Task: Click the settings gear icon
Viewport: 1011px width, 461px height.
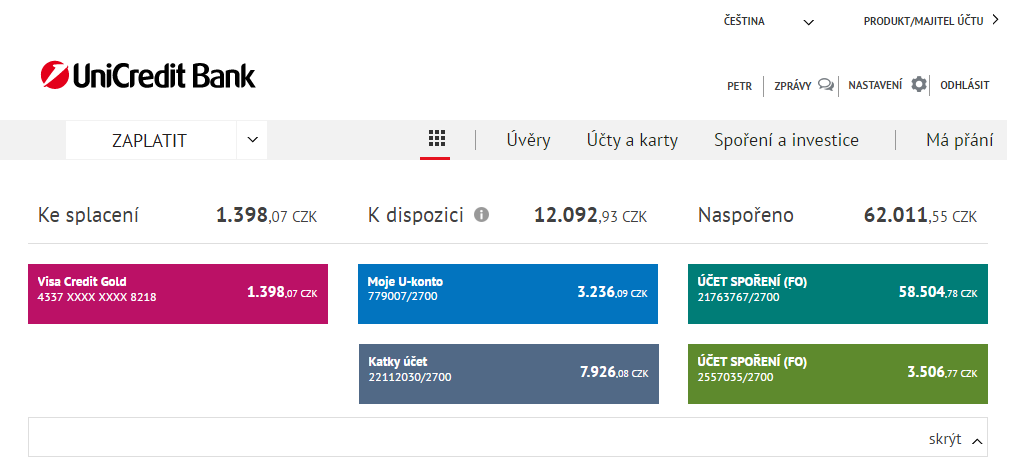Action: [919, 84]
